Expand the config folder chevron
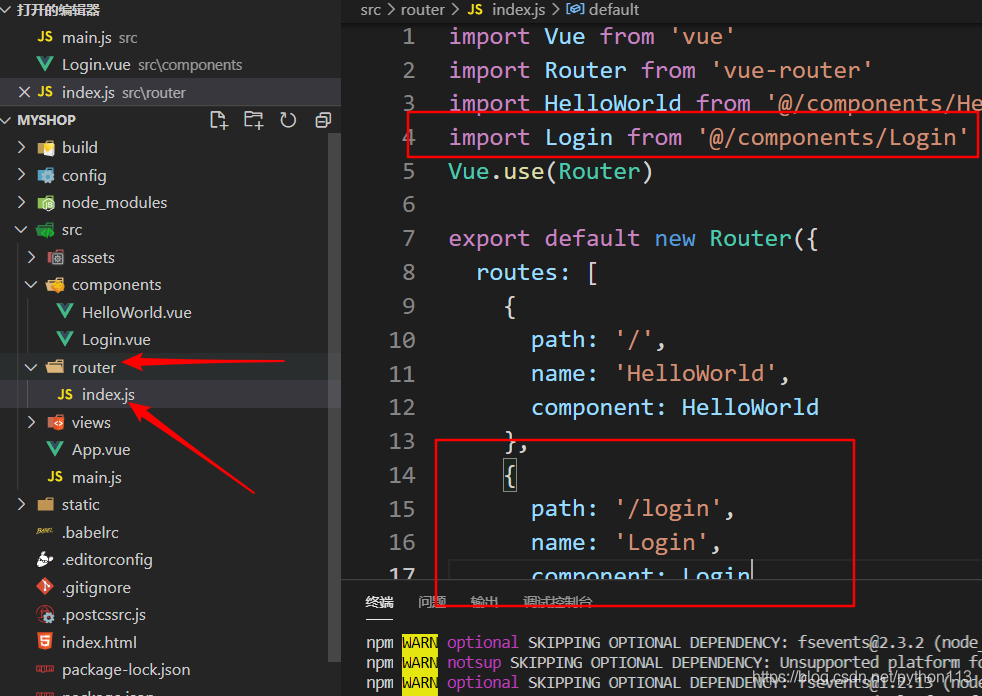Viewport: 982px width, 696px height. [x=21, y=175]
